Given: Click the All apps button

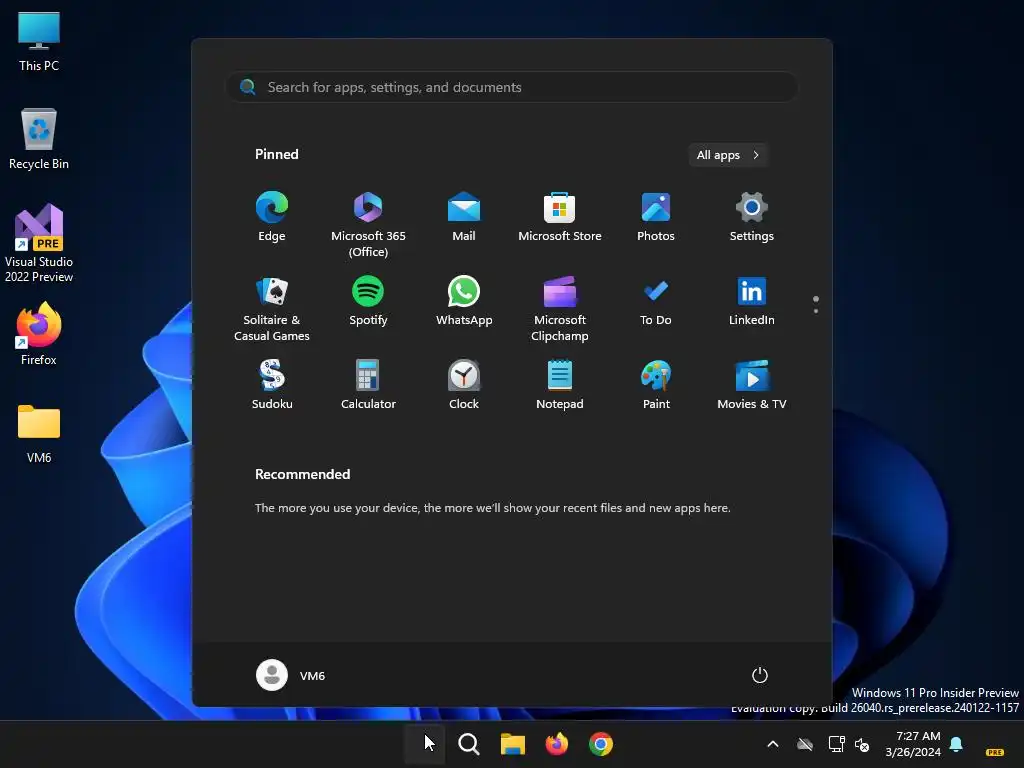Looking at the screenshot, I should [x=728, y=155].
